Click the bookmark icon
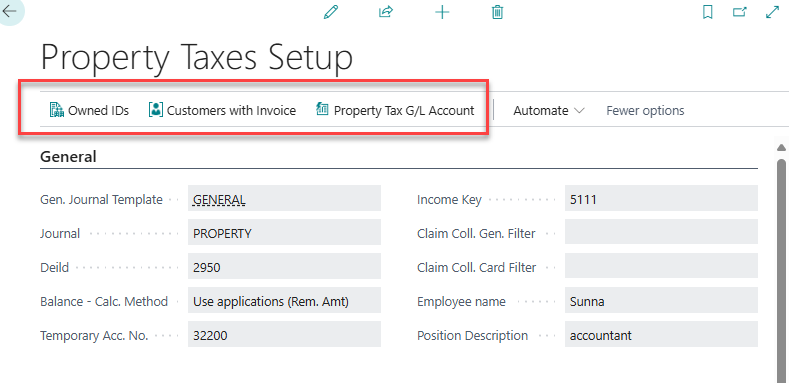810x383 pixels. [x=708, y=12]
